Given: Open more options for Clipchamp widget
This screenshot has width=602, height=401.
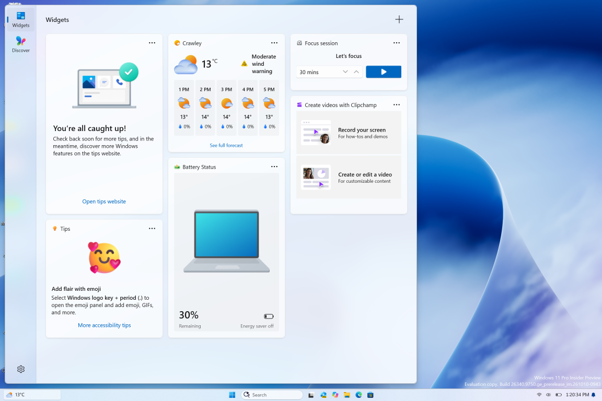Looking at the screenshot, I should (397, 104).
